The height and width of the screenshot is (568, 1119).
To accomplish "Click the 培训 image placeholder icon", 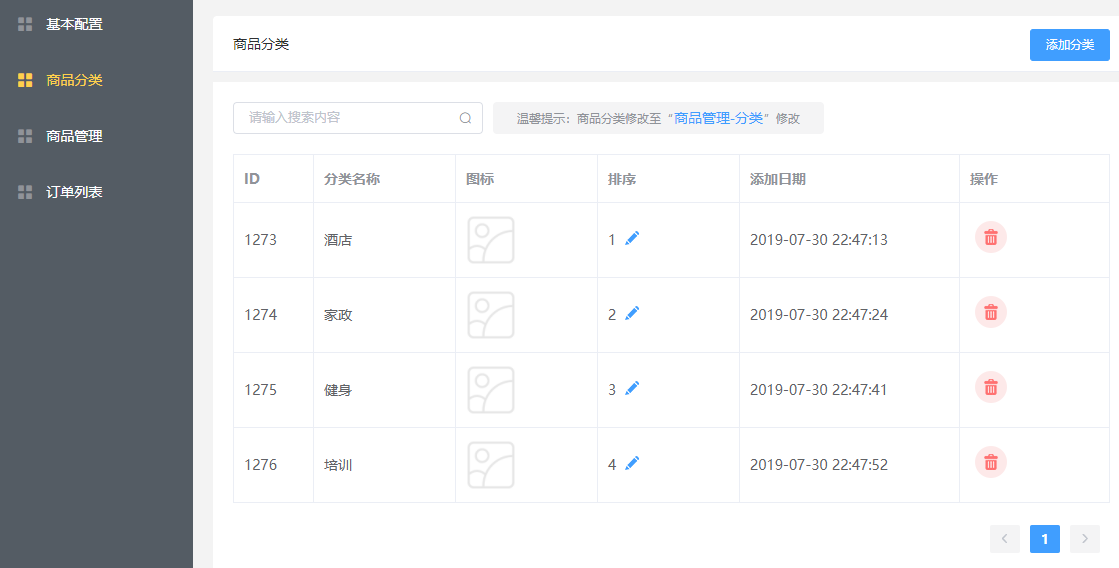I will 491,465.
